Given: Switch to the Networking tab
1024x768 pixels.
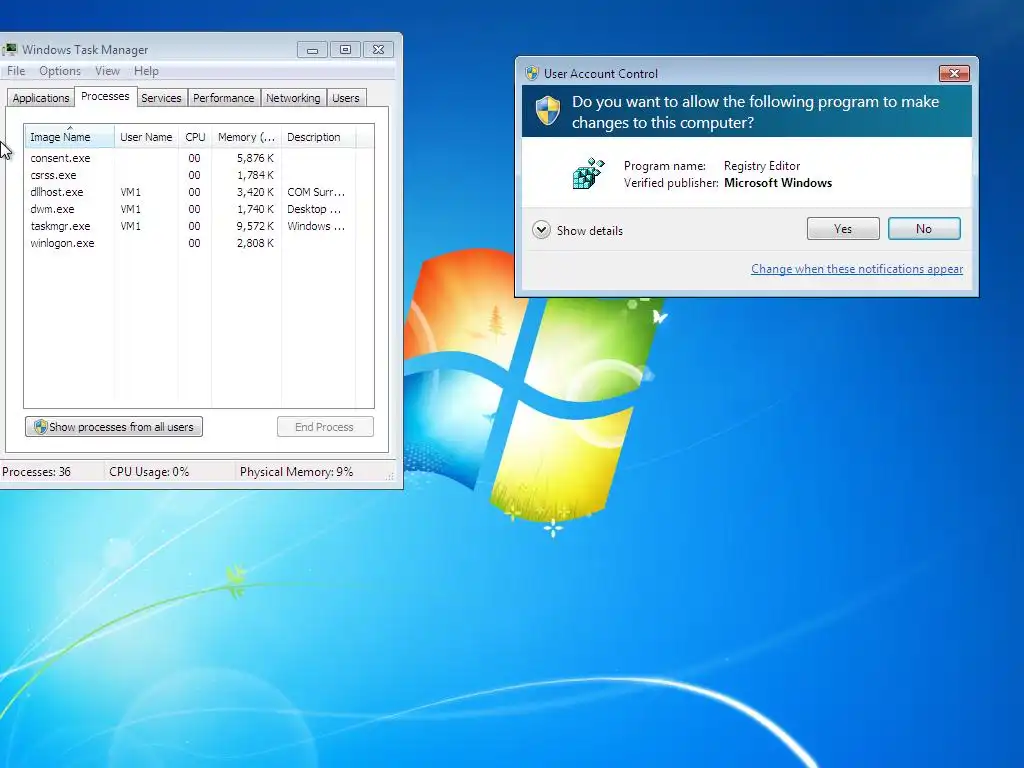Looking at the screenshot, I should pos(293,98).
